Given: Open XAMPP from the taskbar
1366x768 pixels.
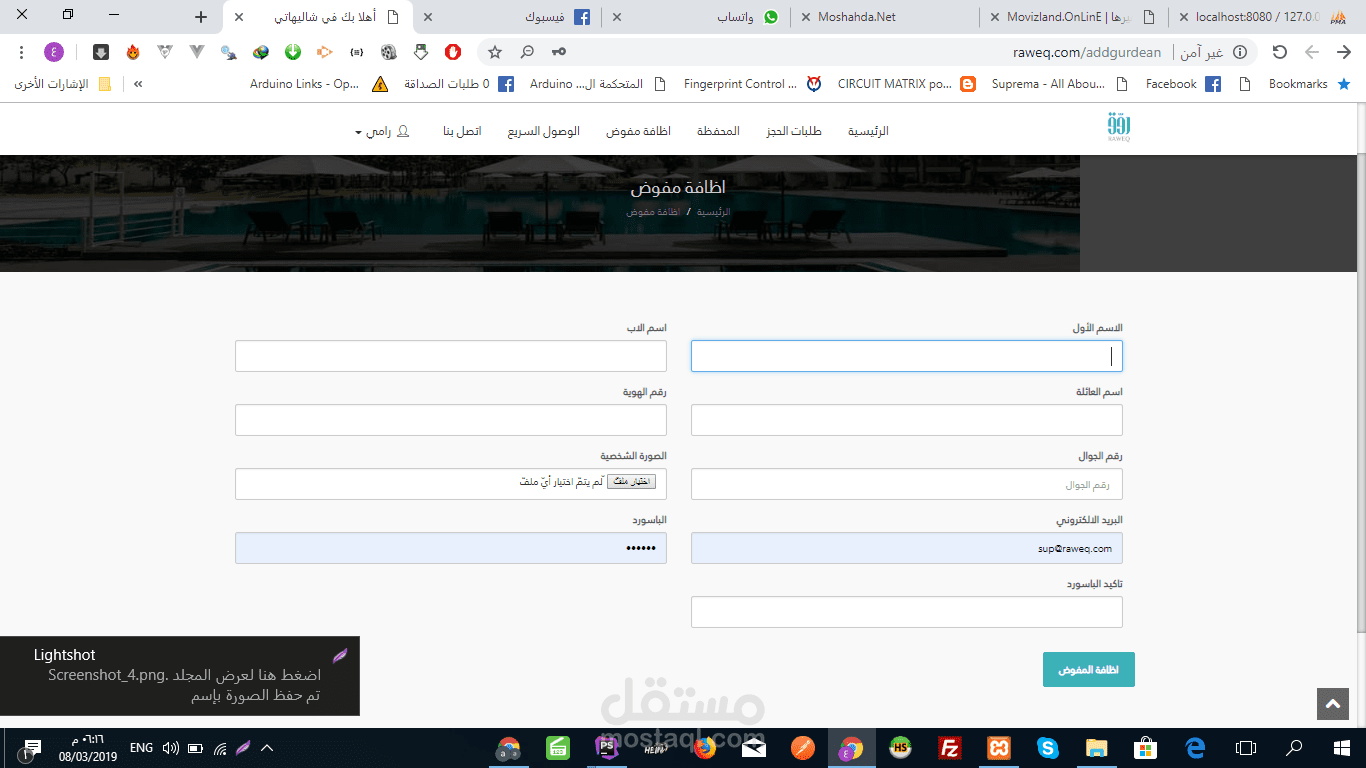Looking at the screenshot, I should click(997, 748).
